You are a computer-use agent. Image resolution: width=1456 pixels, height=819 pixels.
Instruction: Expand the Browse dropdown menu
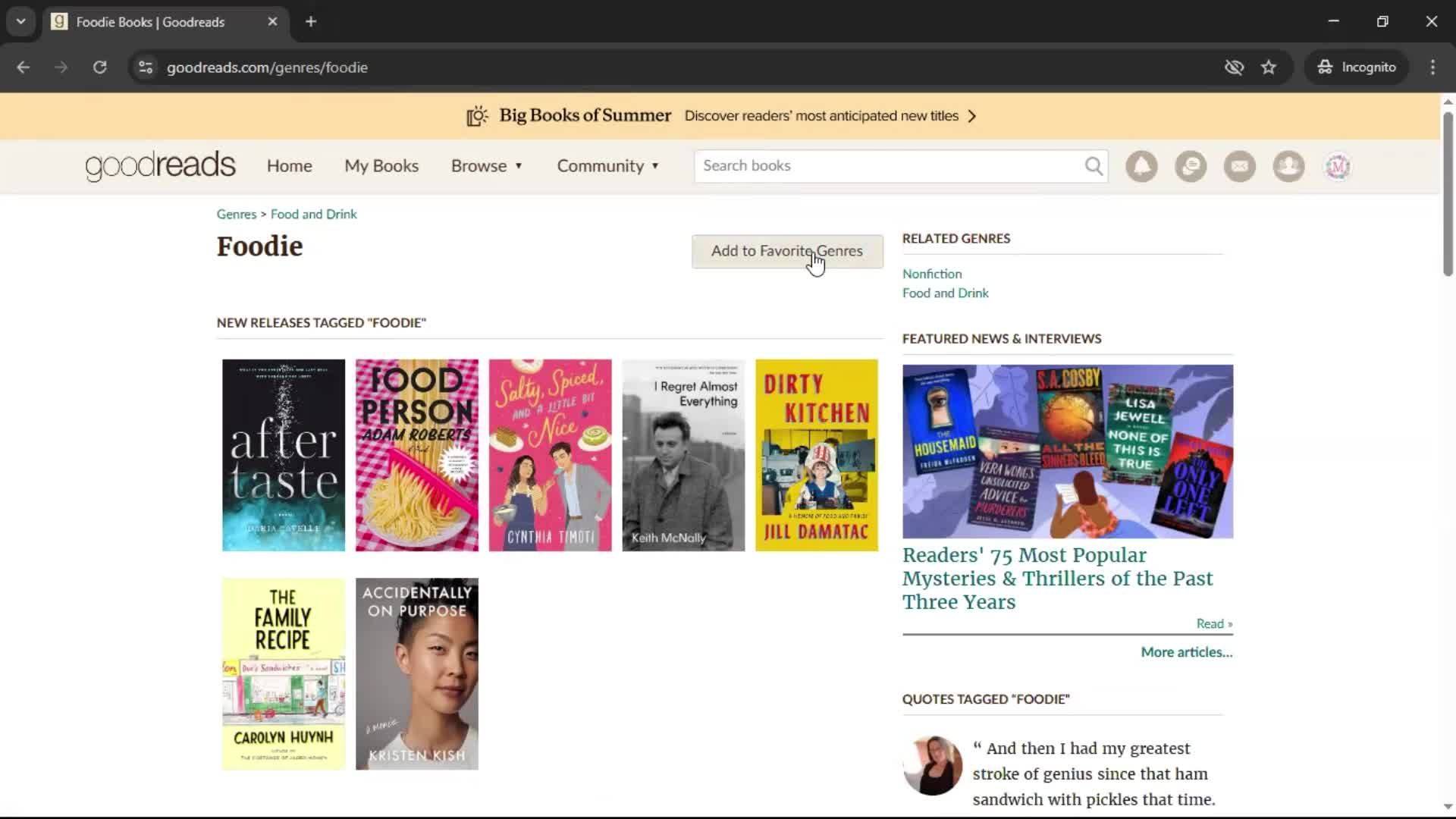point(487,166)
